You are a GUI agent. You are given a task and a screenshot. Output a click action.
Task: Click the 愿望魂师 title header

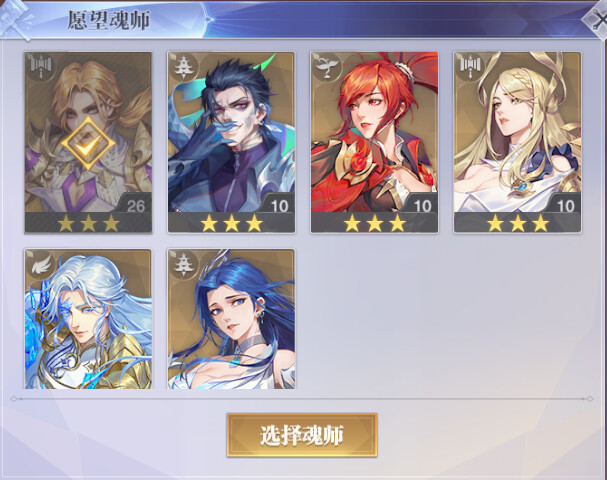pos(109,20)
